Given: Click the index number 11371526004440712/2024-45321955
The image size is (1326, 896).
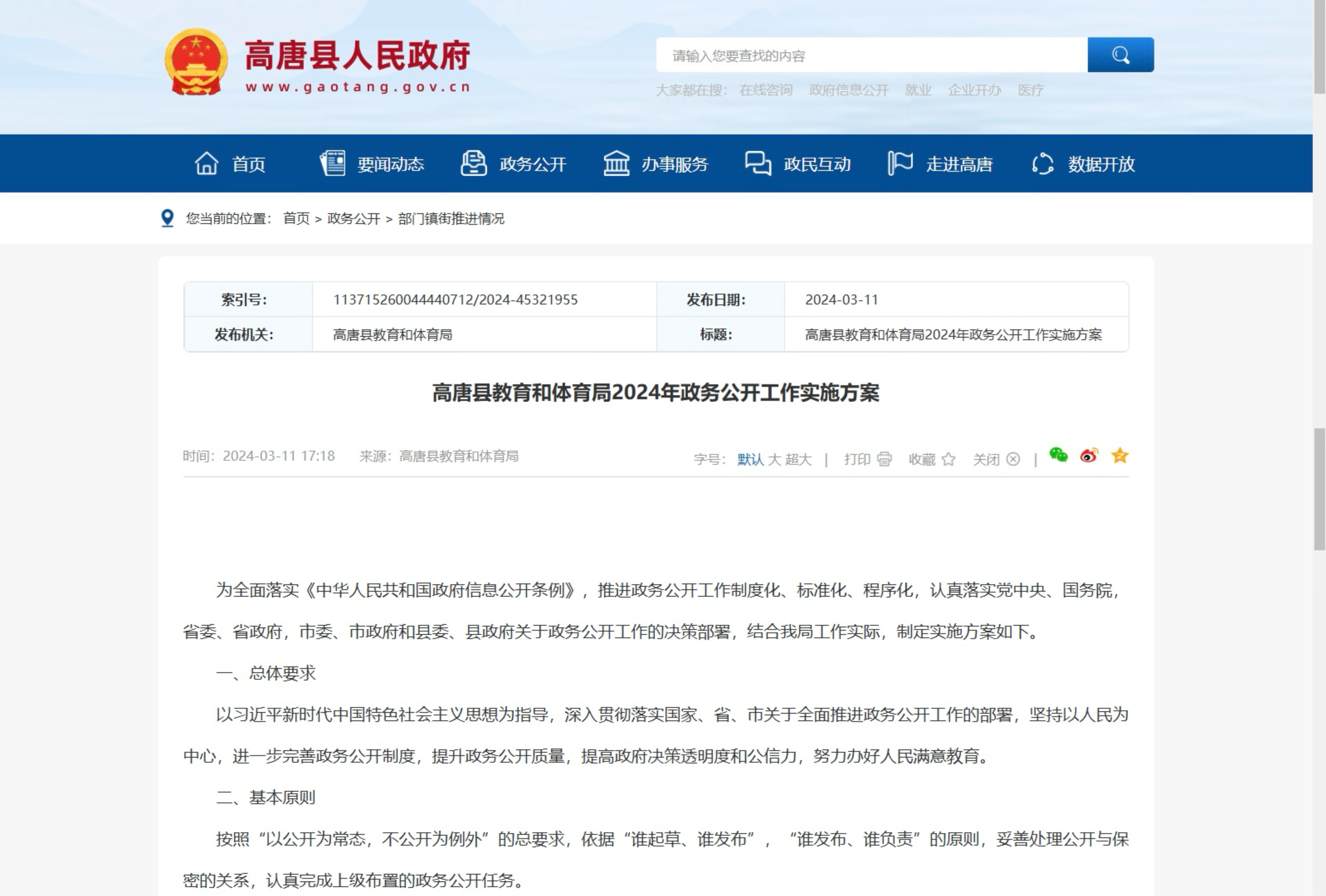Looking at the screenshot, I should tap(455, 300).
